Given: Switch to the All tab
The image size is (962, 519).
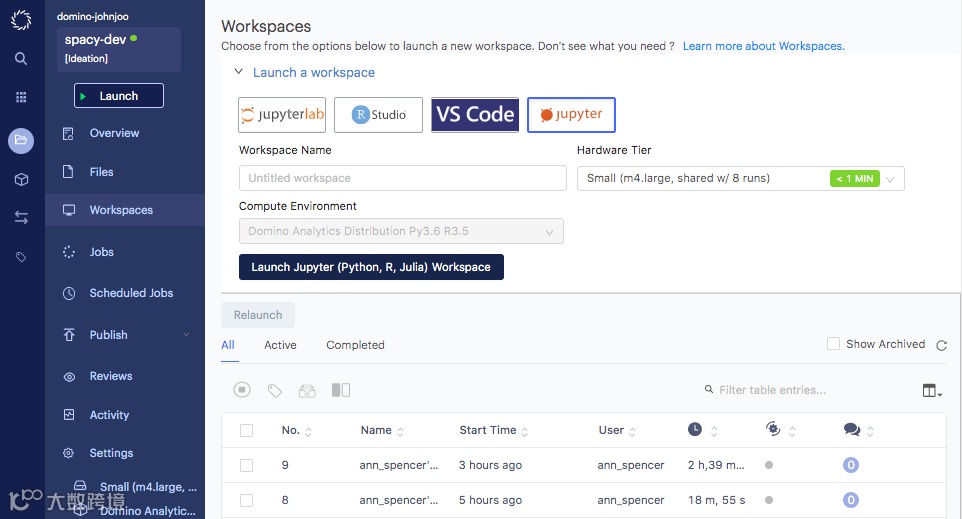Looking at the screenshot, I should 228,345.
